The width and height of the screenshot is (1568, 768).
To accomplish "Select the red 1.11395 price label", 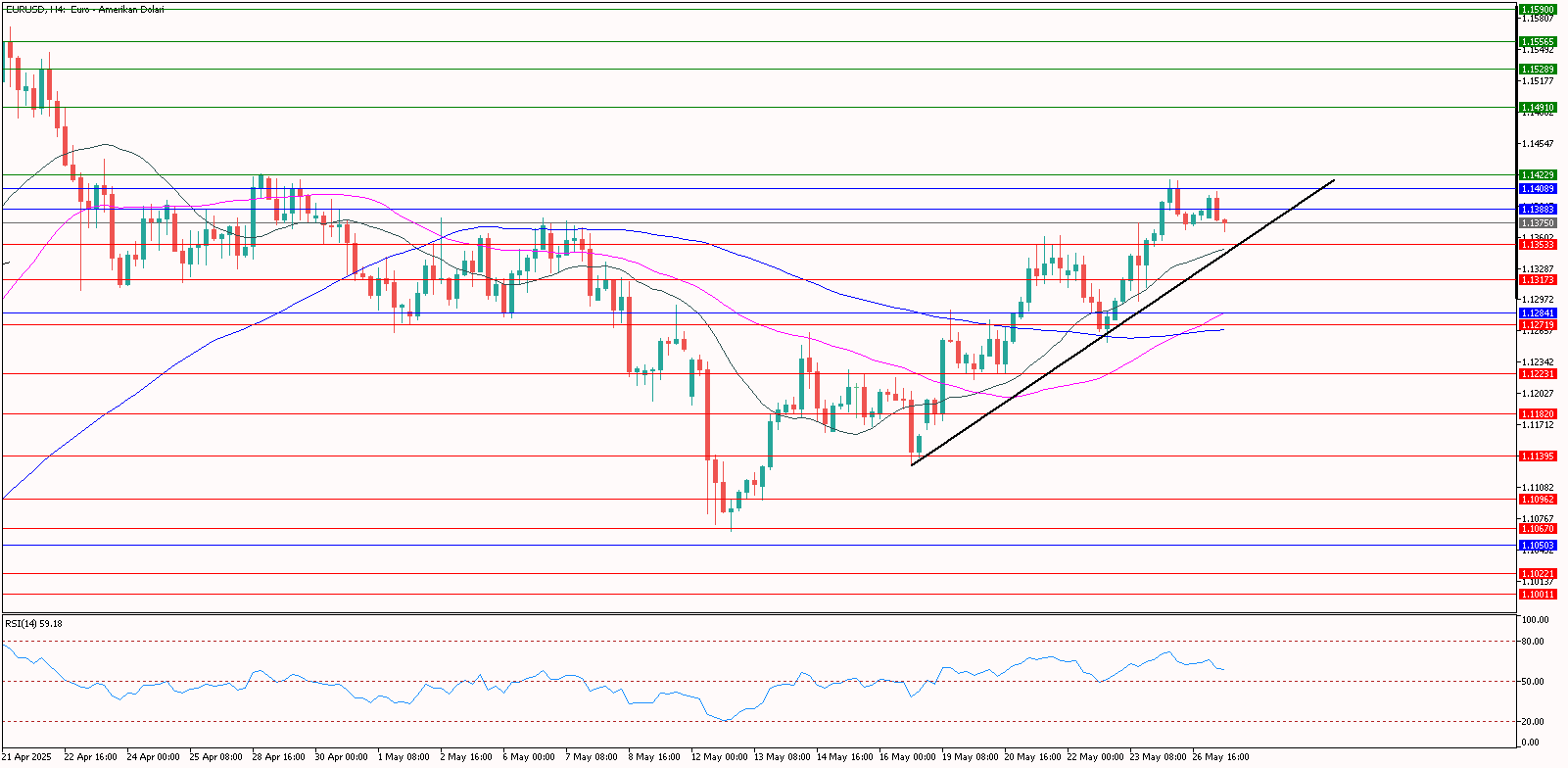I will pos(1538,456).
